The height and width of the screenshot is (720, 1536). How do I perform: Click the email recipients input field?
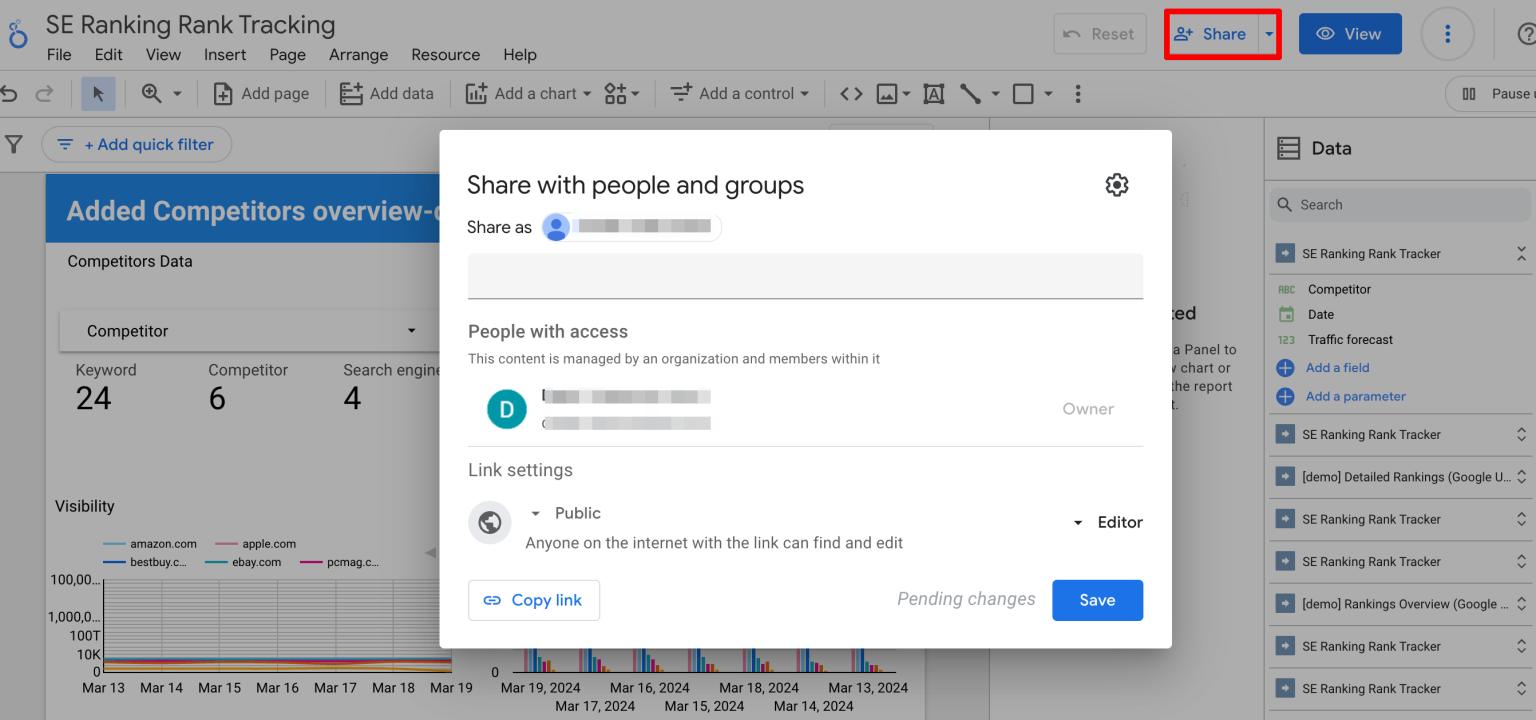coord(805,276)
